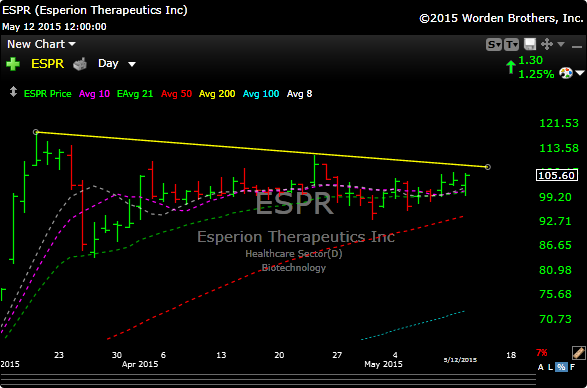Toggle the % percent scale mode
Image resolution: width=587 pixels, height=388 pixels.
[x=561, y=367]
